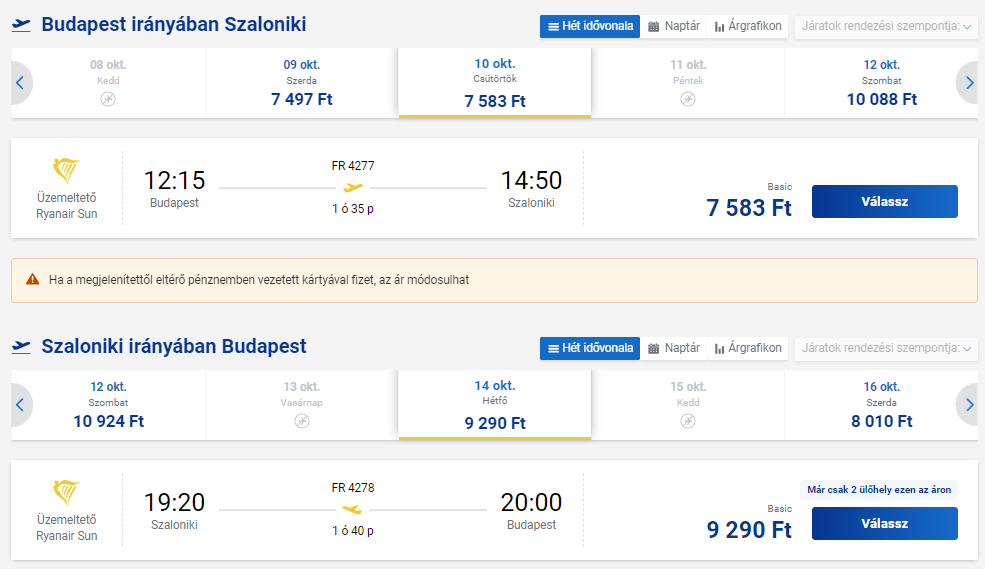Select Hét idővonala view for return flights
Viewport: 985px width, 569px height.
(590, 348)
